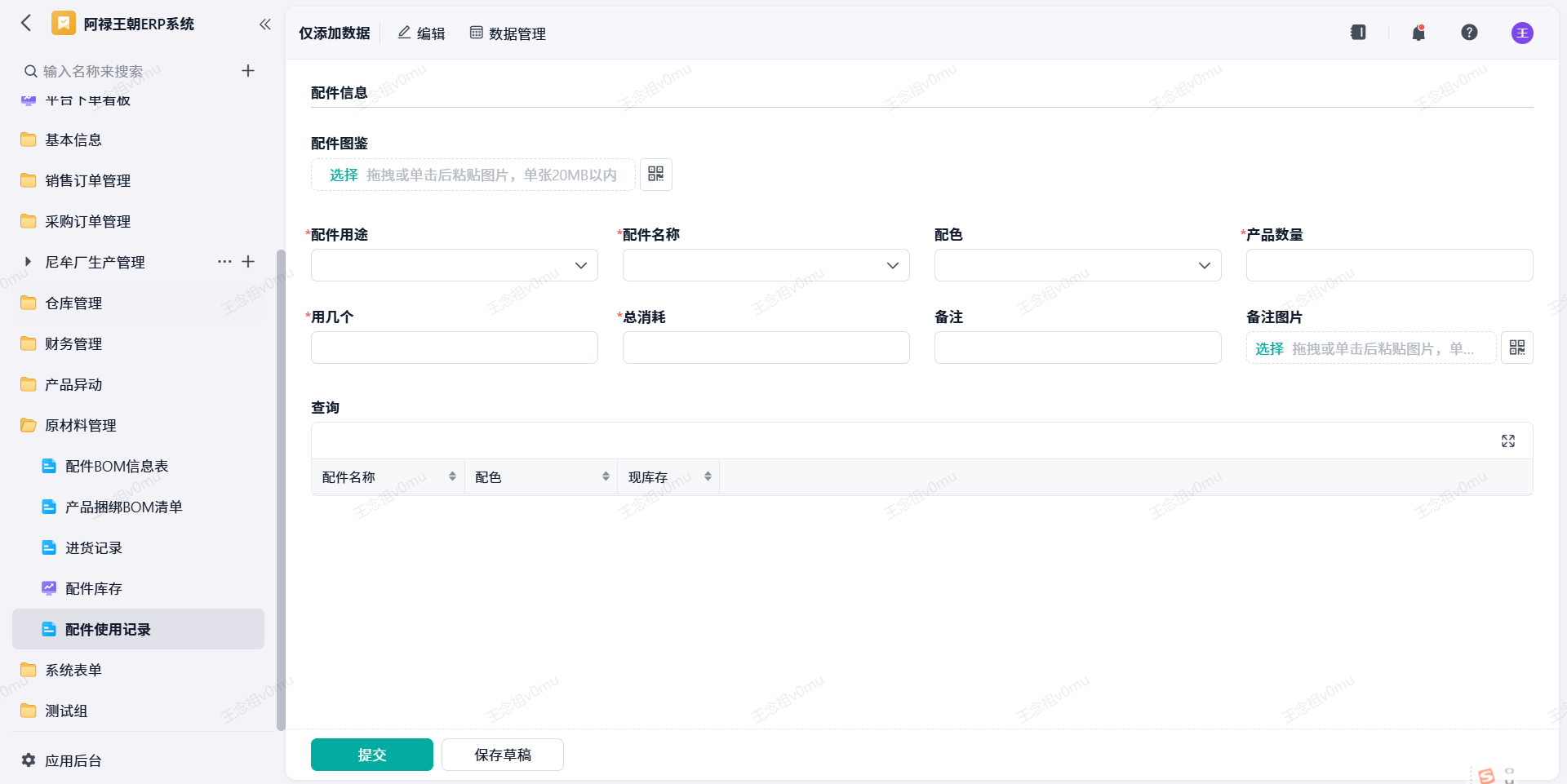Screen dimensions: 1567x784
Task: Select 配件使用记录 in sidebar
Action: coord(139,629)
